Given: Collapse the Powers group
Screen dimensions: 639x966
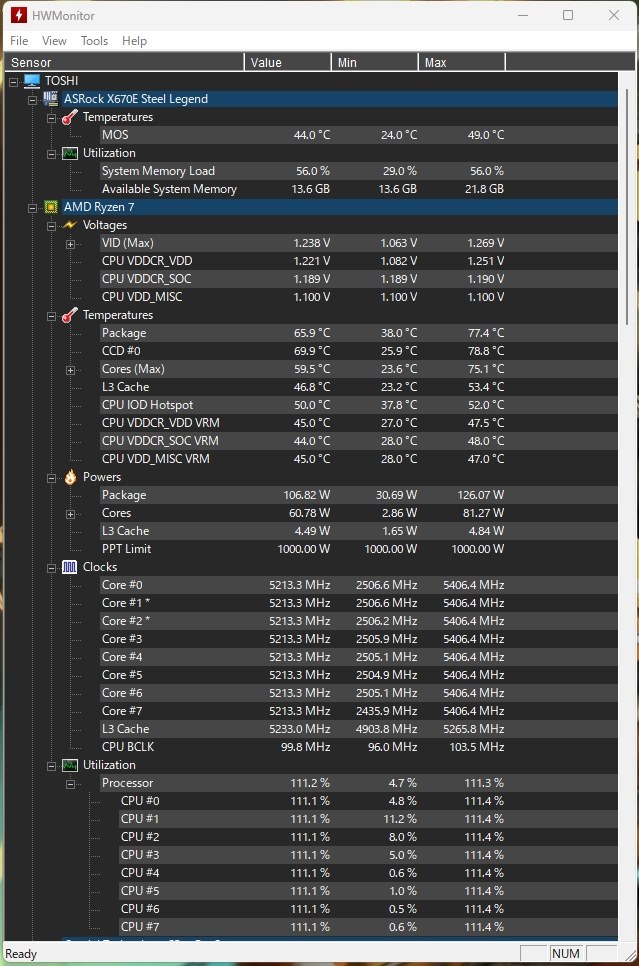Looking at the screenshot, I should (52, 478).
